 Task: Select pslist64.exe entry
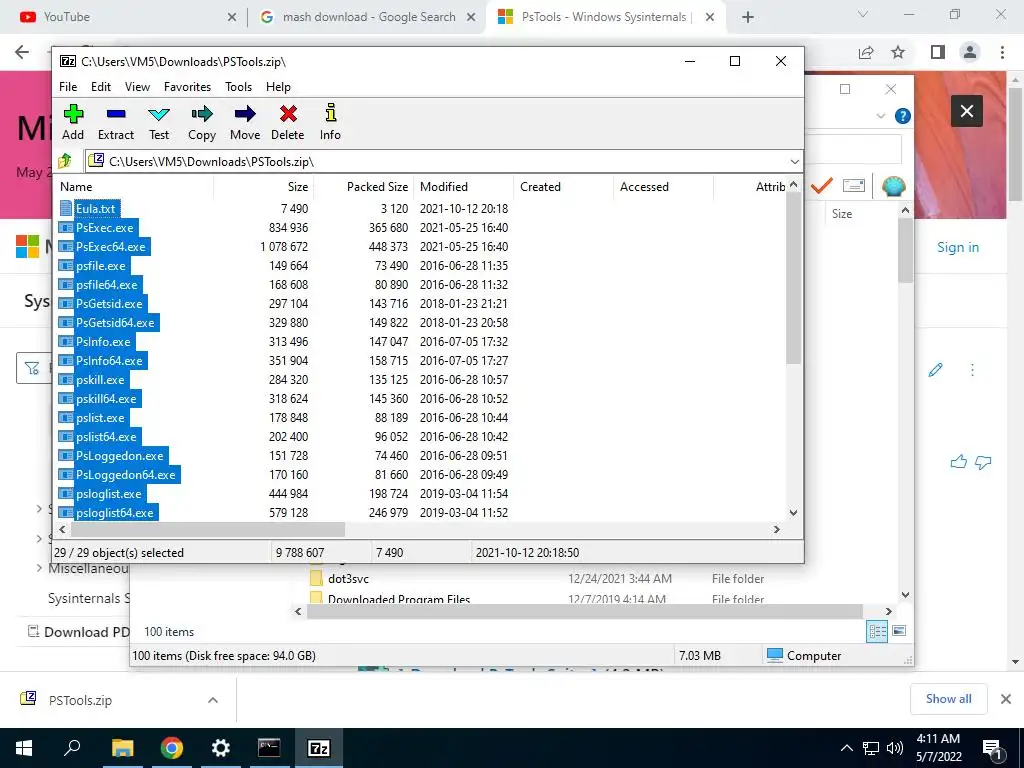(106, 437)
